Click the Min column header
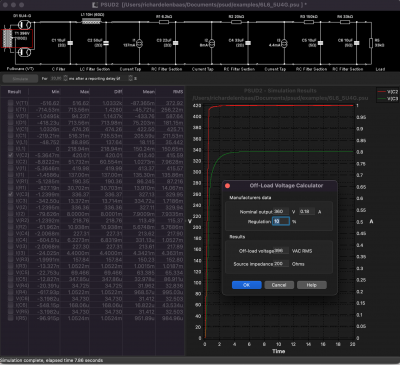Viewport: 400px width, 365px height. [x=55, y=92]
